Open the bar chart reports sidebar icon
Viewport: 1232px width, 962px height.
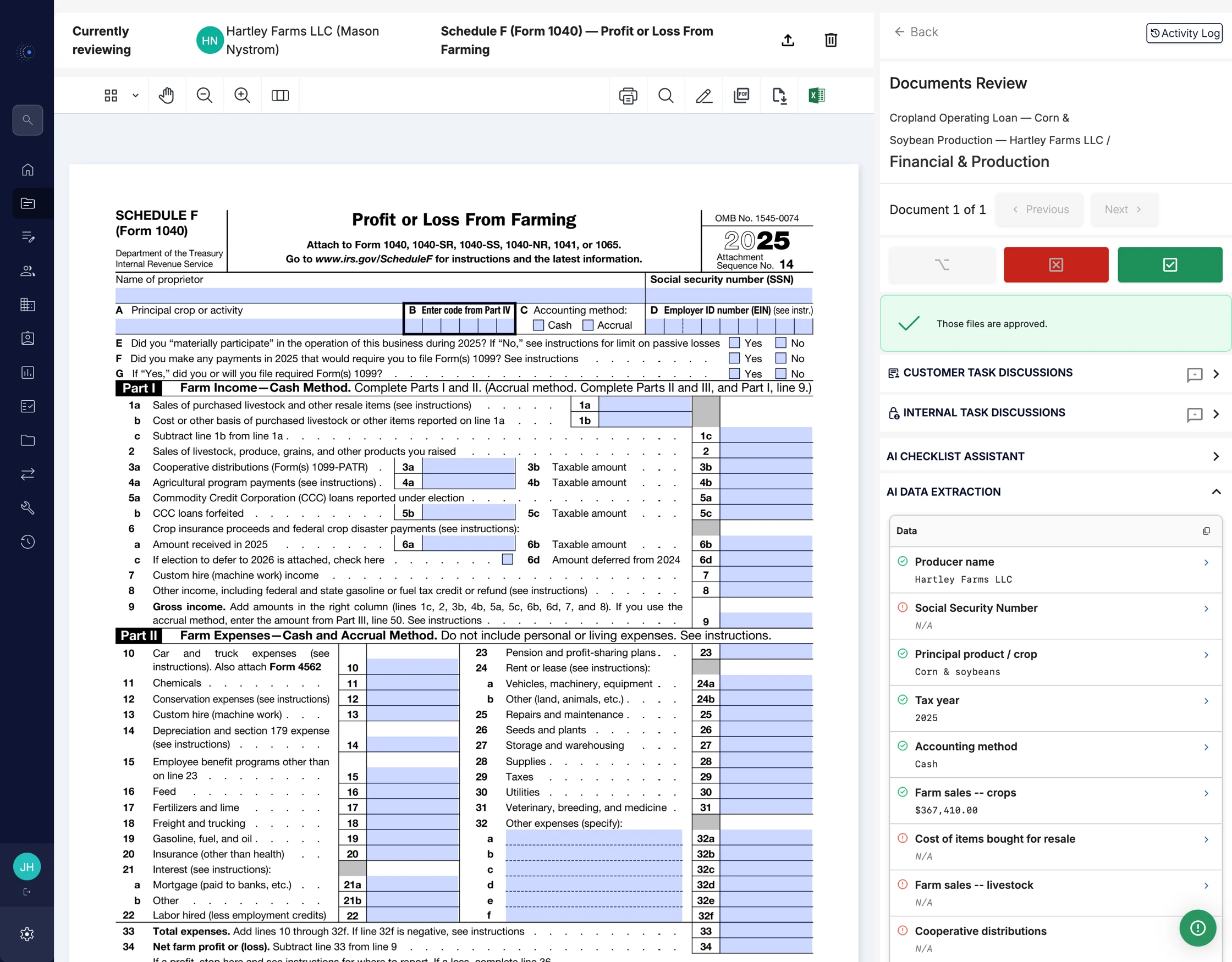(x=27, y=372)
